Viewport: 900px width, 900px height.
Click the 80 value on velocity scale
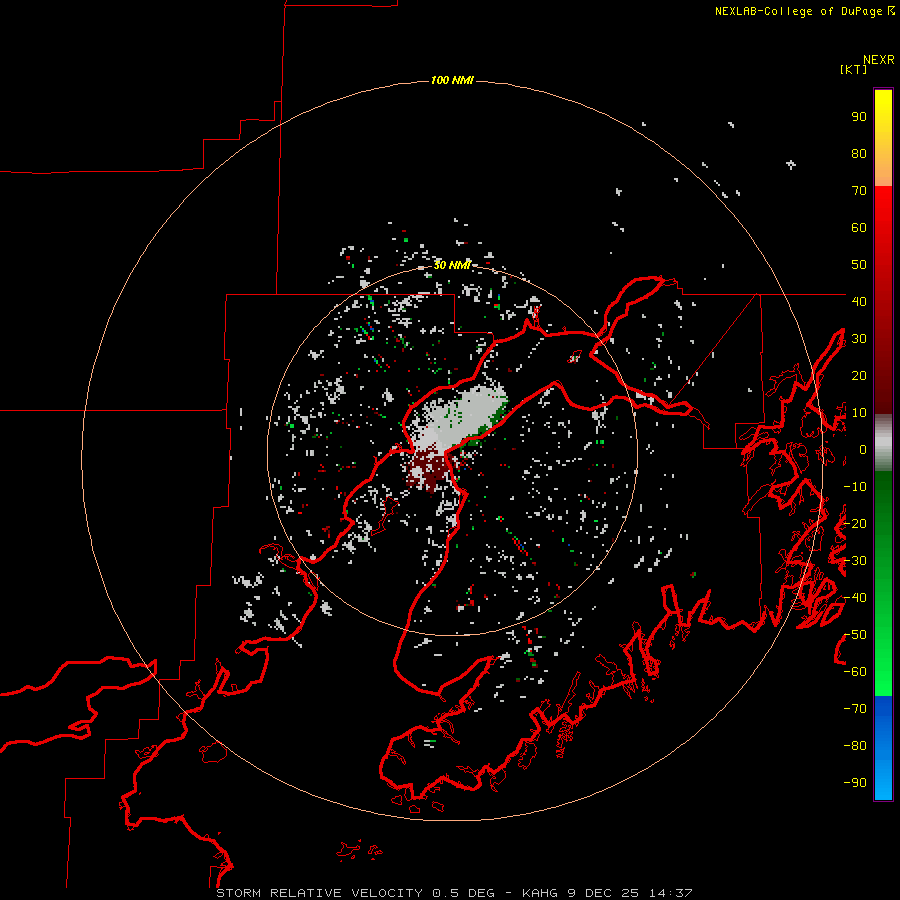(859, 153)
